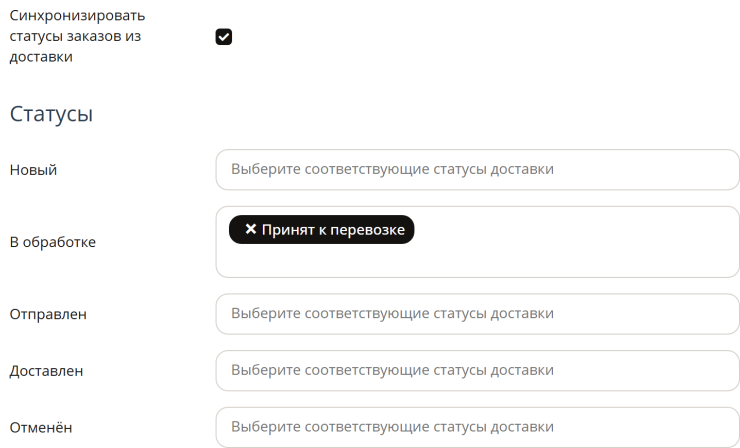Click the 'Принят к перевозке' tag label
Image resolution: width=740 pixels, height=448 pixels.
point(333,230)
